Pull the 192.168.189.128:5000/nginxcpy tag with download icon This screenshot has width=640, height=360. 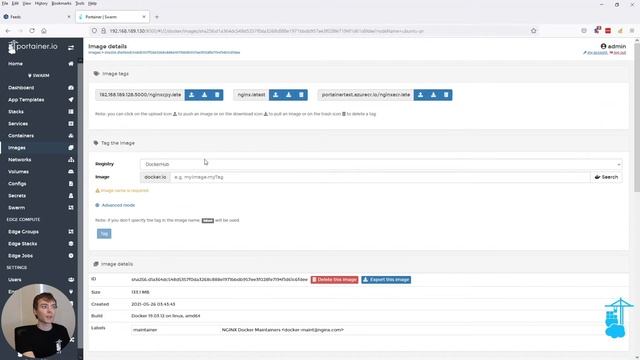(204, 95)
